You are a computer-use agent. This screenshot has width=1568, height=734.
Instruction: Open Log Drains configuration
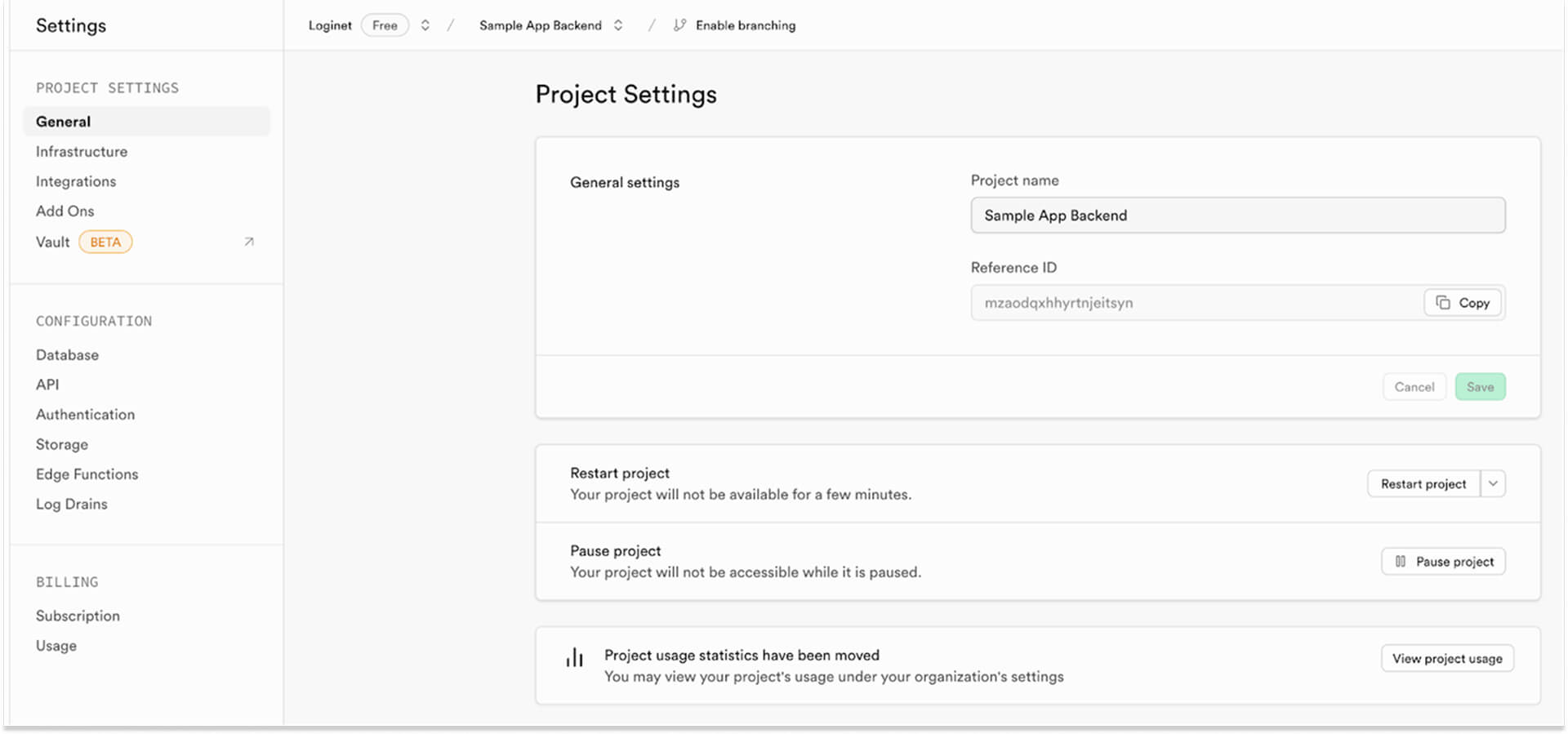(72, 505)
